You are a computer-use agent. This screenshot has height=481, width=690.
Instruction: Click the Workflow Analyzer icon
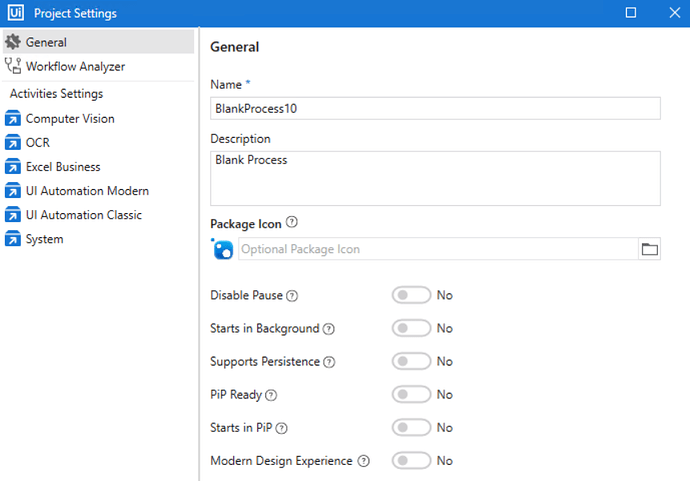click(13, 67)
